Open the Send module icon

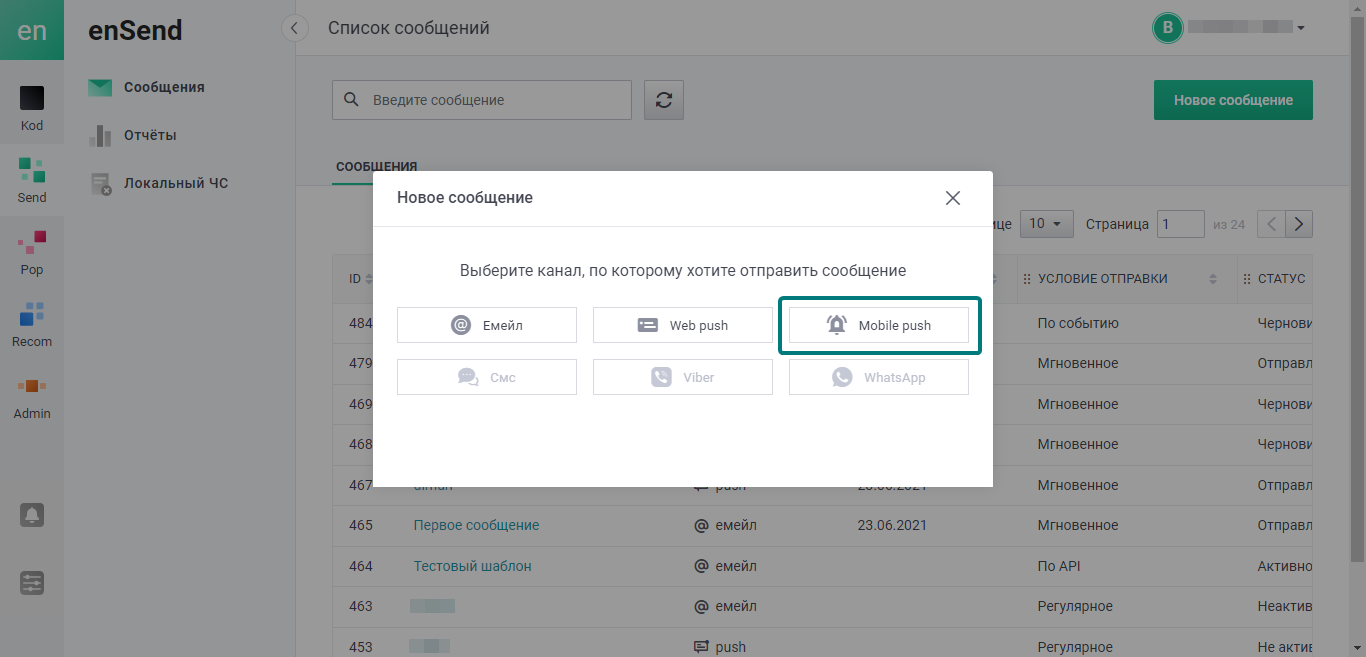(x=32, y=180)
